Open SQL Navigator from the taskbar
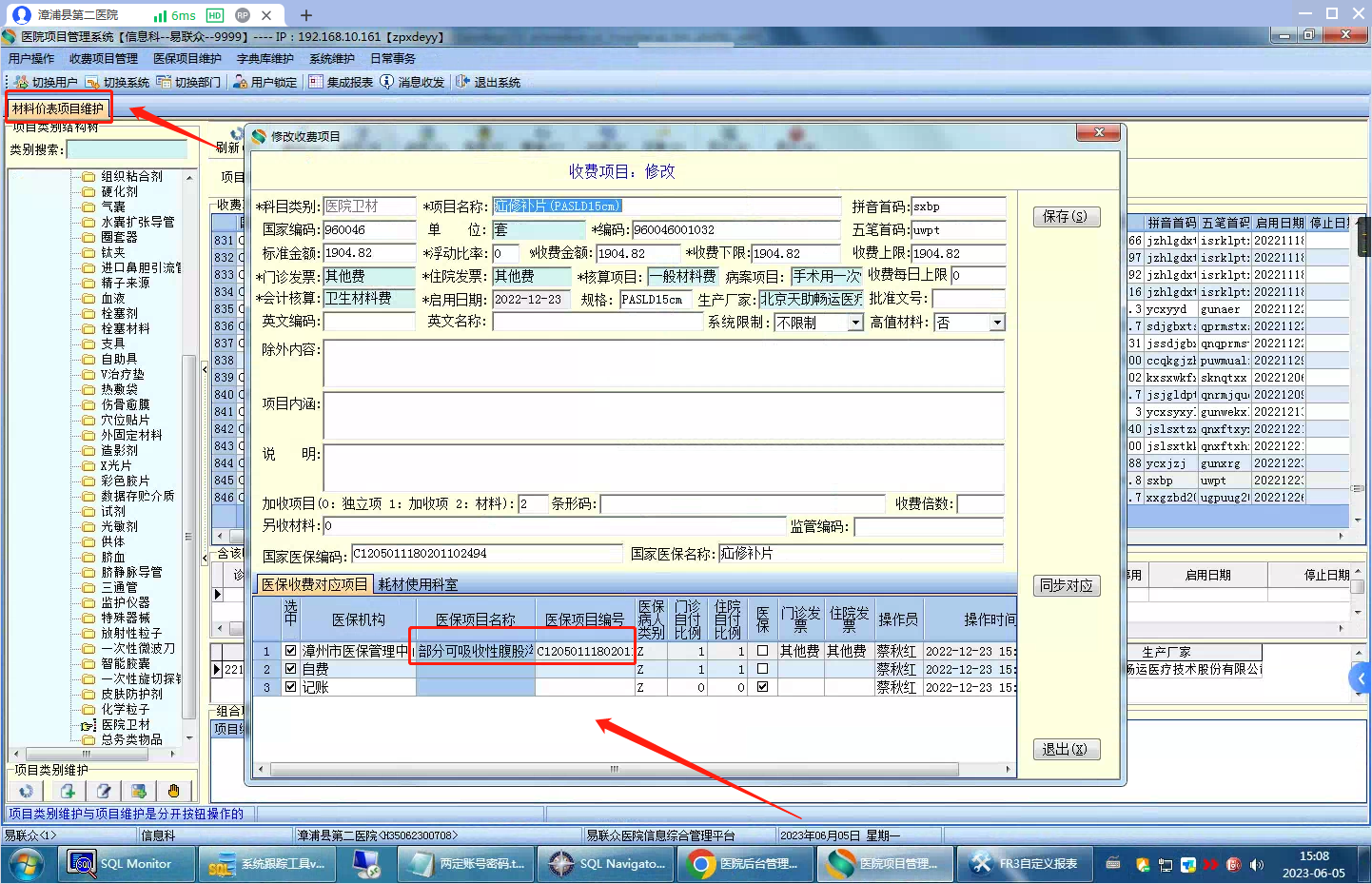This screenshot has width=1372, height=884. (607, 864)
